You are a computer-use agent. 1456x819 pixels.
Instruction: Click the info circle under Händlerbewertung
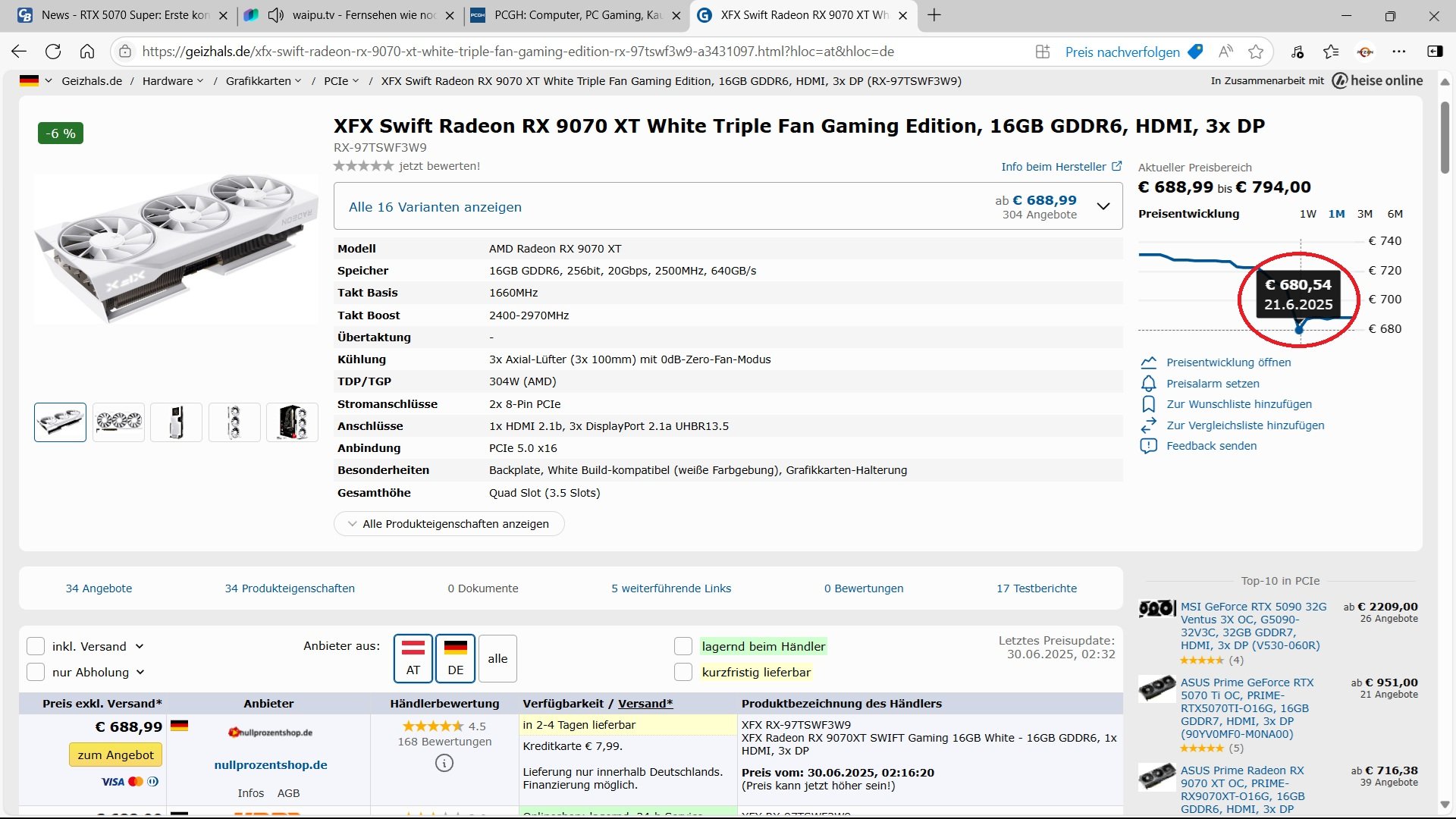pyautogui.click(x=444, y=763)
